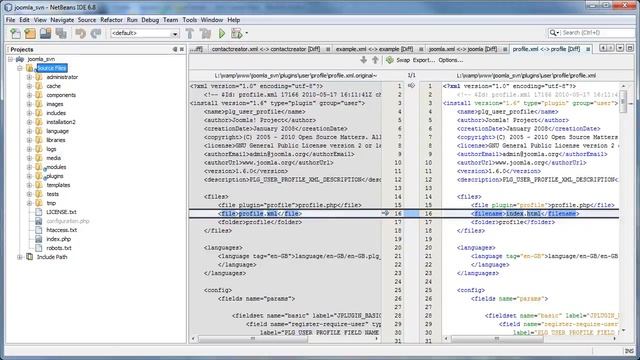The height and width of the screenshot is (360, 640).
Task: Click the replace-all arrow at line 1
Action: [411, 86]
